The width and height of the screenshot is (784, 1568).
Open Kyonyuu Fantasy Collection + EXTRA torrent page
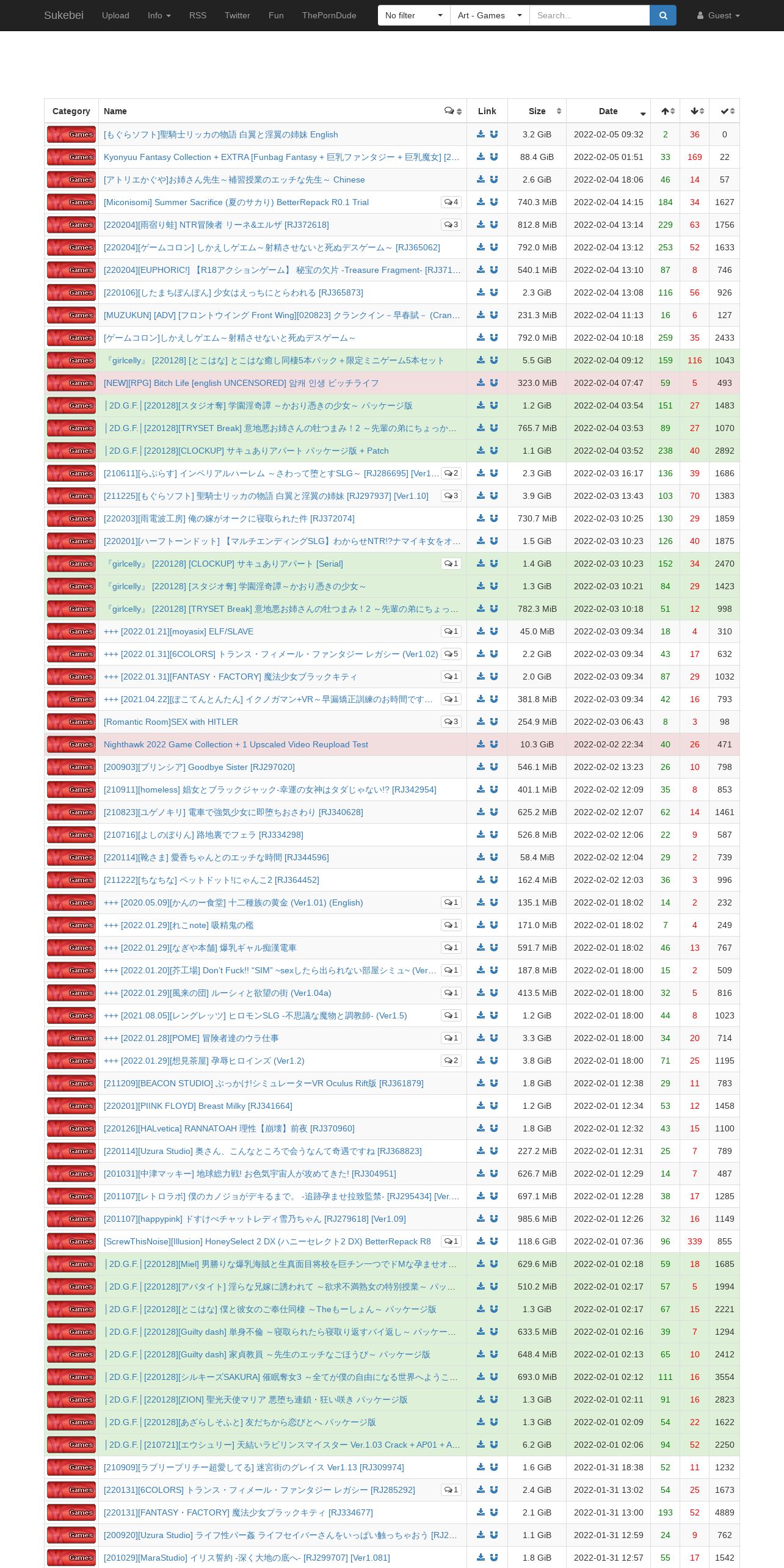tap(281, 157)
